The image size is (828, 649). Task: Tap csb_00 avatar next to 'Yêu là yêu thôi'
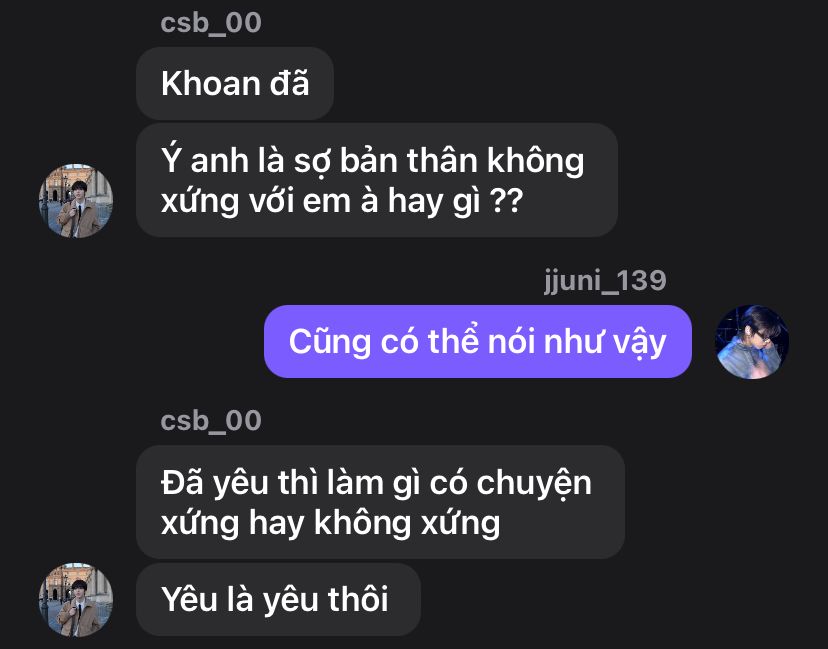point(76,599)
